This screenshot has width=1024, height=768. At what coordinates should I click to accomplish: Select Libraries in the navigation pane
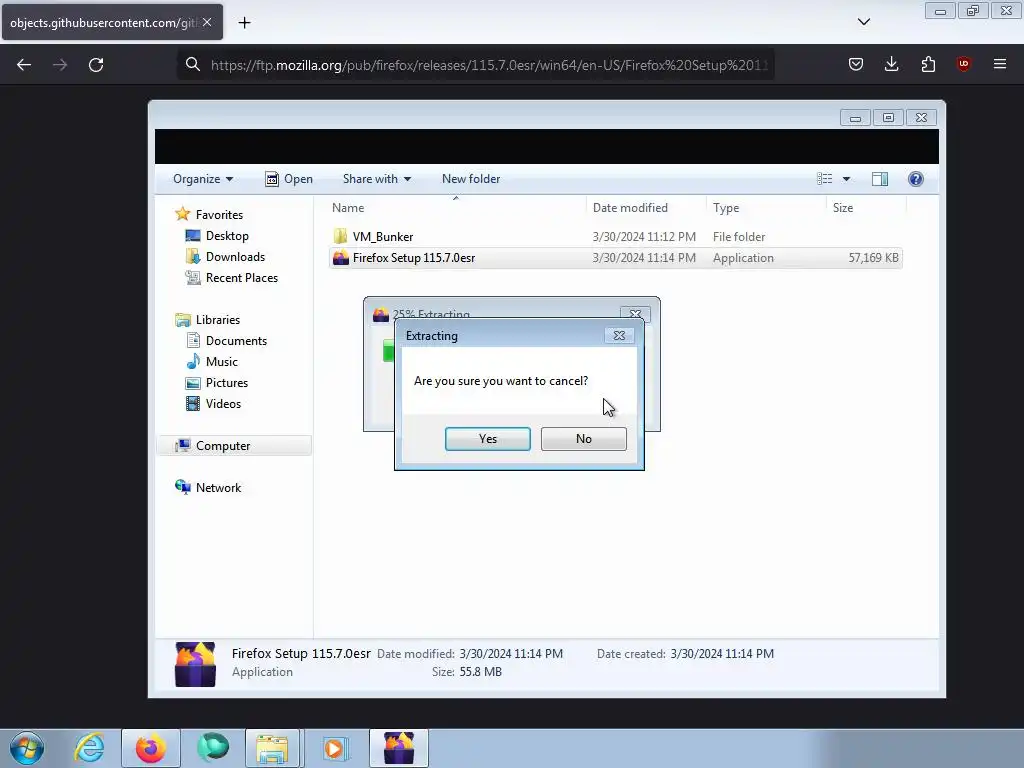click(217, 320)
